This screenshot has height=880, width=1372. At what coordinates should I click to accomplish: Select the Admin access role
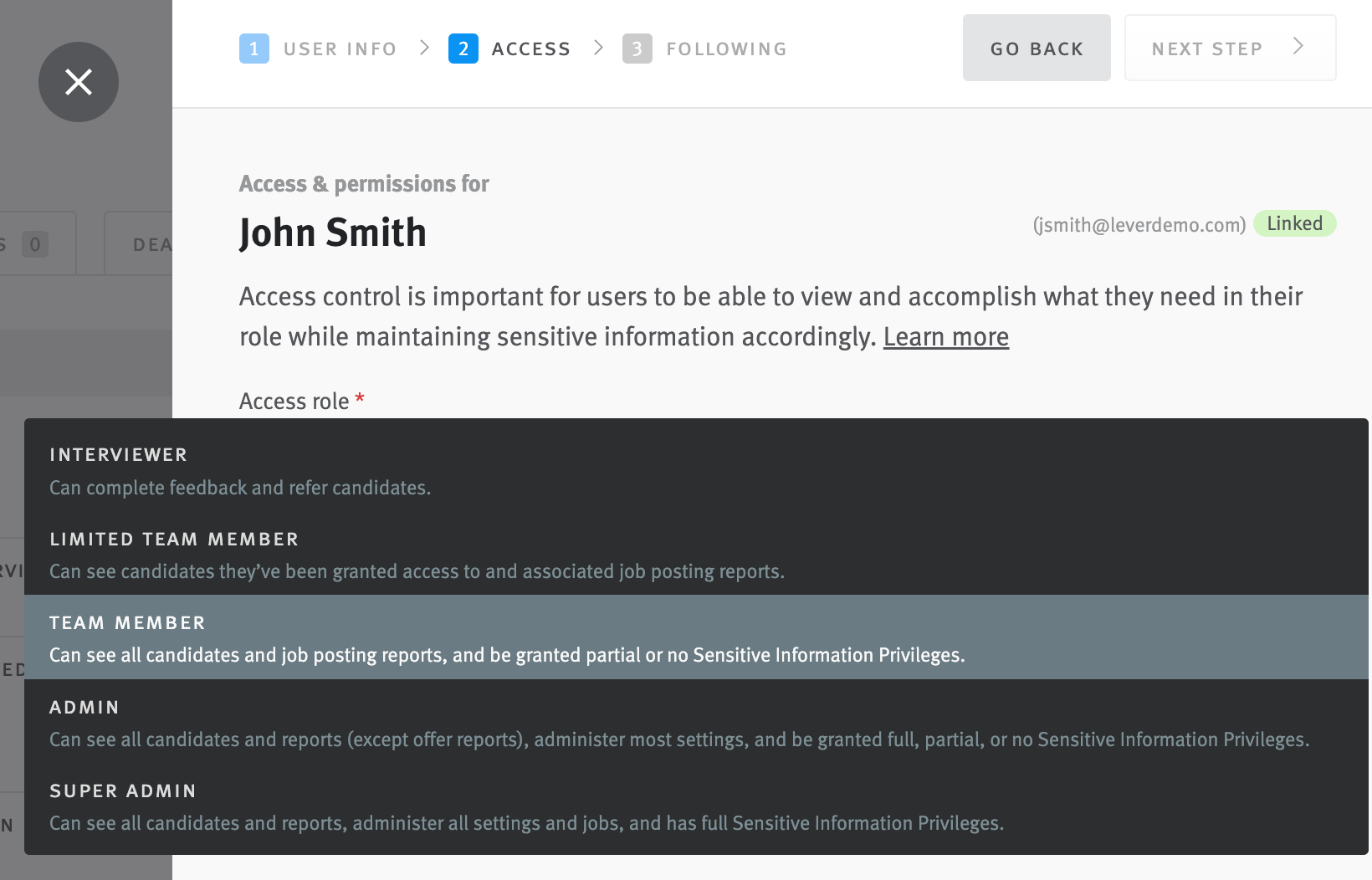335,723
